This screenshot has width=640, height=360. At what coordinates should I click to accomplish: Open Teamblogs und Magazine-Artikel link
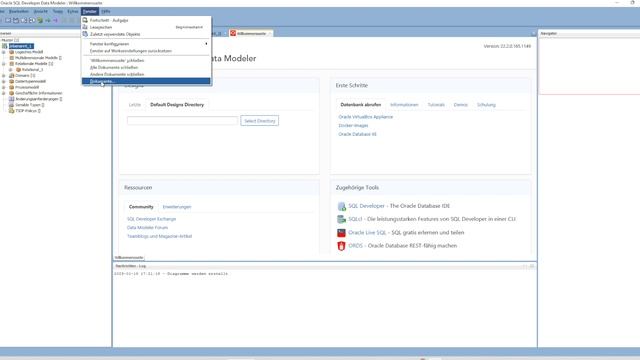[159, 236]
